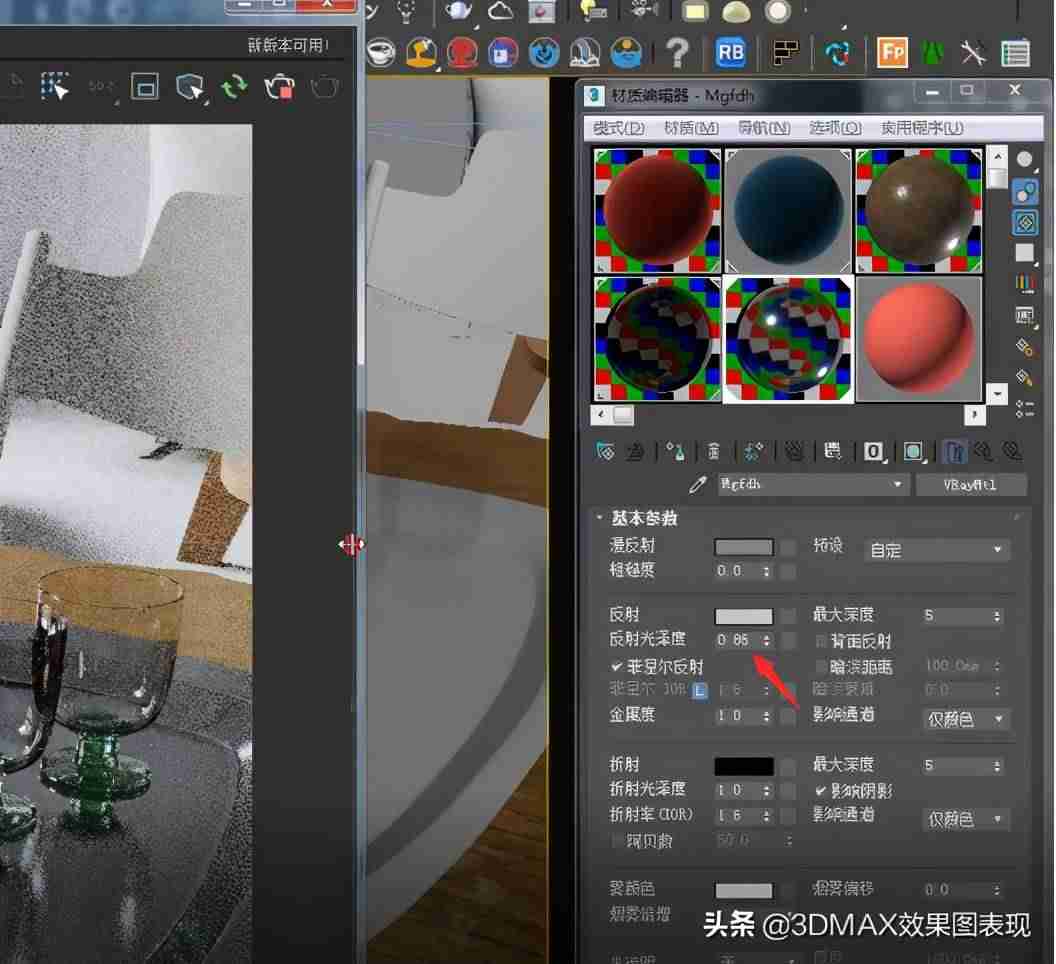Pick material from object with eyedropper

point(698,484)
